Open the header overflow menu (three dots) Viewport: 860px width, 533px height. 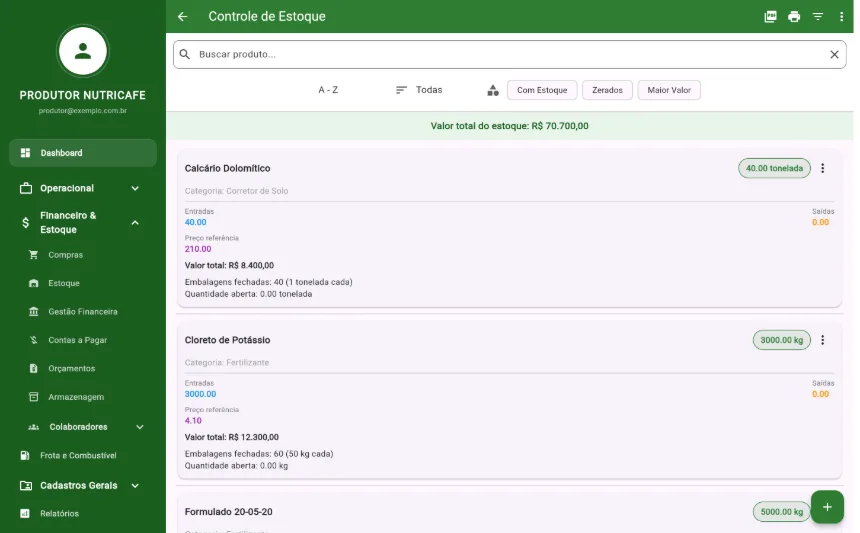pyautogui.click(x=841, y=16)
